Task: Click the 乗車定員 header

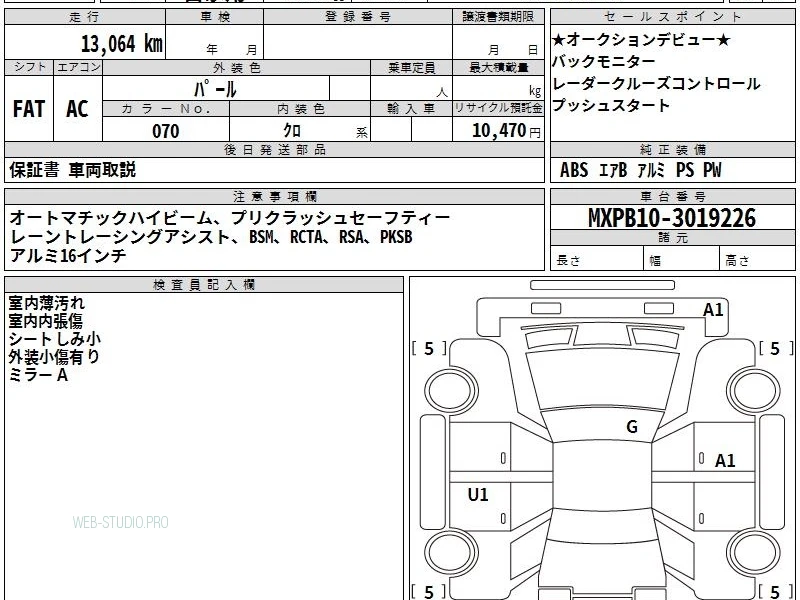Action: point(411,67)
